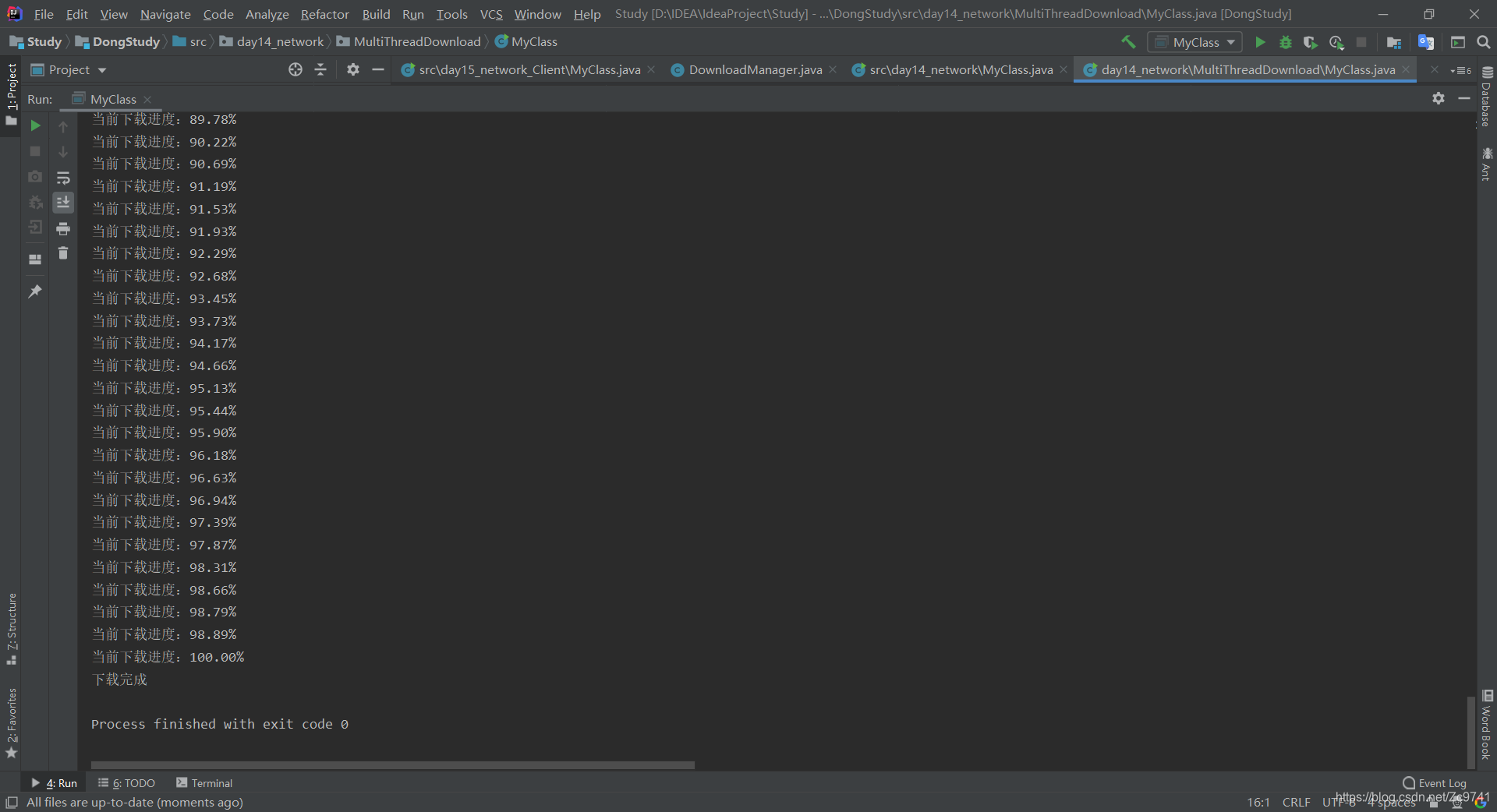Clear all console output with trash icon
The width and height of the screenshot is (1497, 812).
[63, 253]
